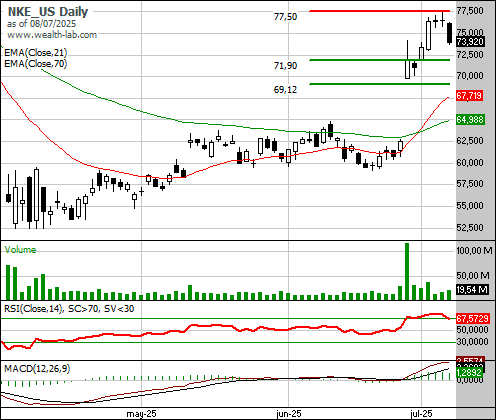Click the tallest volume spike bar
496x420 pixels.
tap(407, 271)
